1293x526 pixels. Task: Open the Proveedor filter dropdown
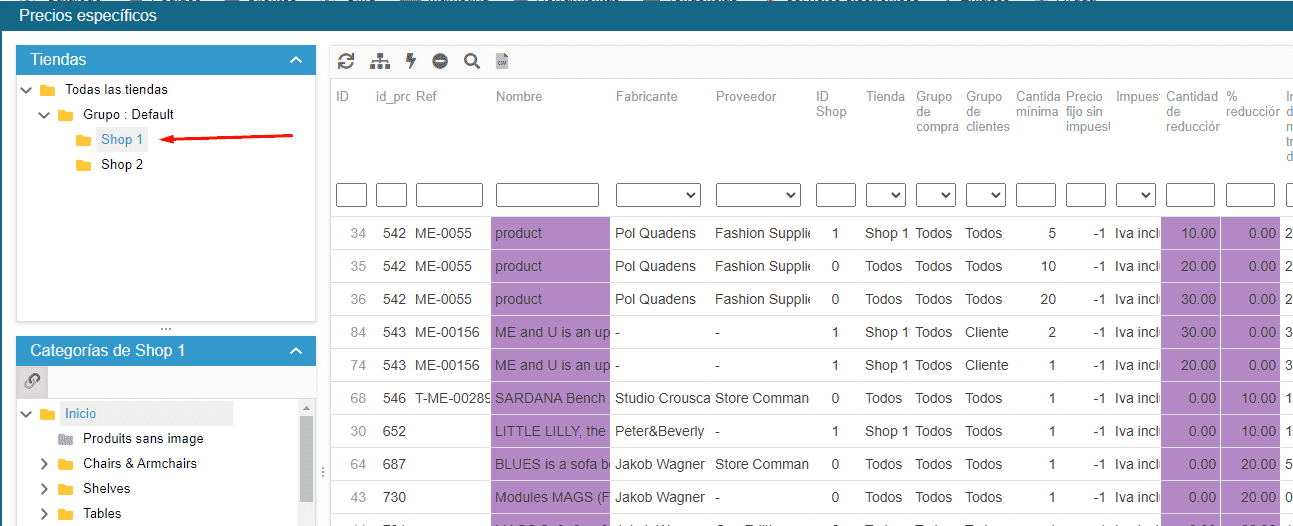(758, 195)
